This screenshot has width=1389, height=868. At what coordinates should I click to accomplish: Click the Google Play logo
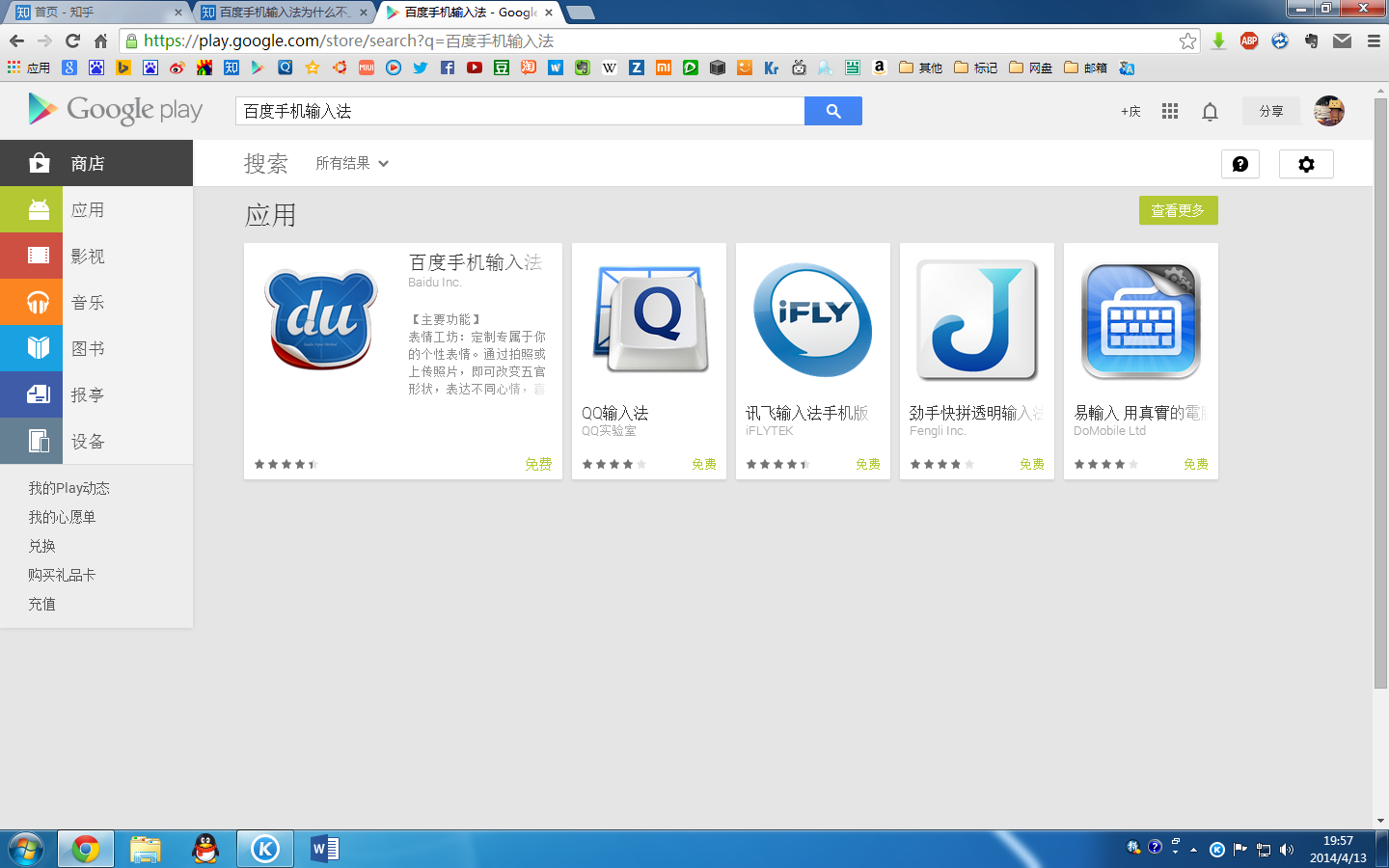(x=116, y=110)
